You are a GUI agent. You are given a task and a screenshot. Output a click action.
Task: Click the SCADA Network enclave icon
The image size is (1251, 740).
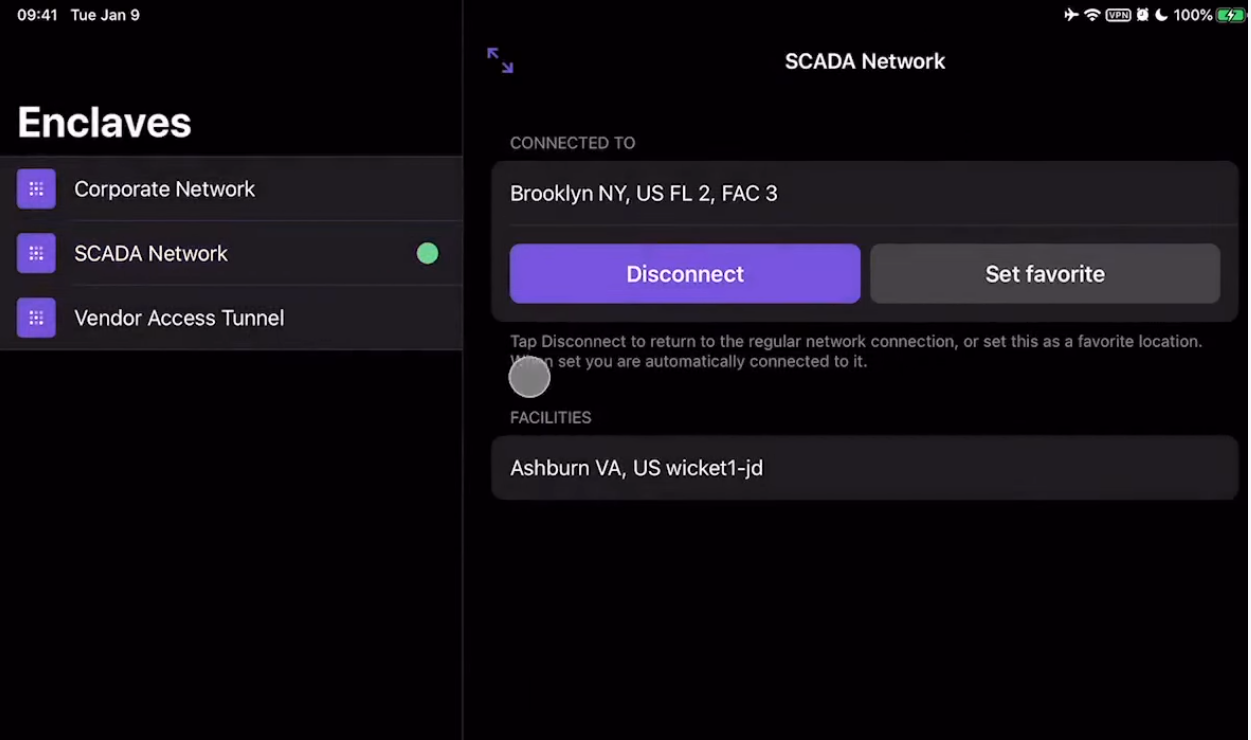point(36,253)
